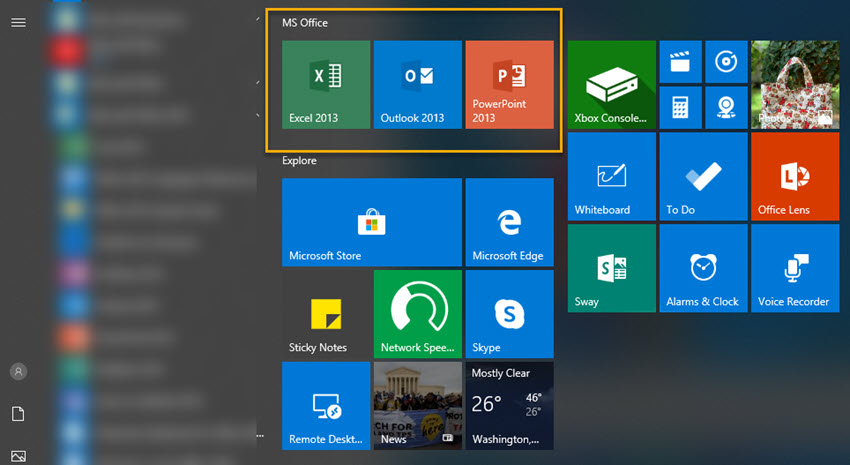Open the Skype tile

tap(509, 314)
